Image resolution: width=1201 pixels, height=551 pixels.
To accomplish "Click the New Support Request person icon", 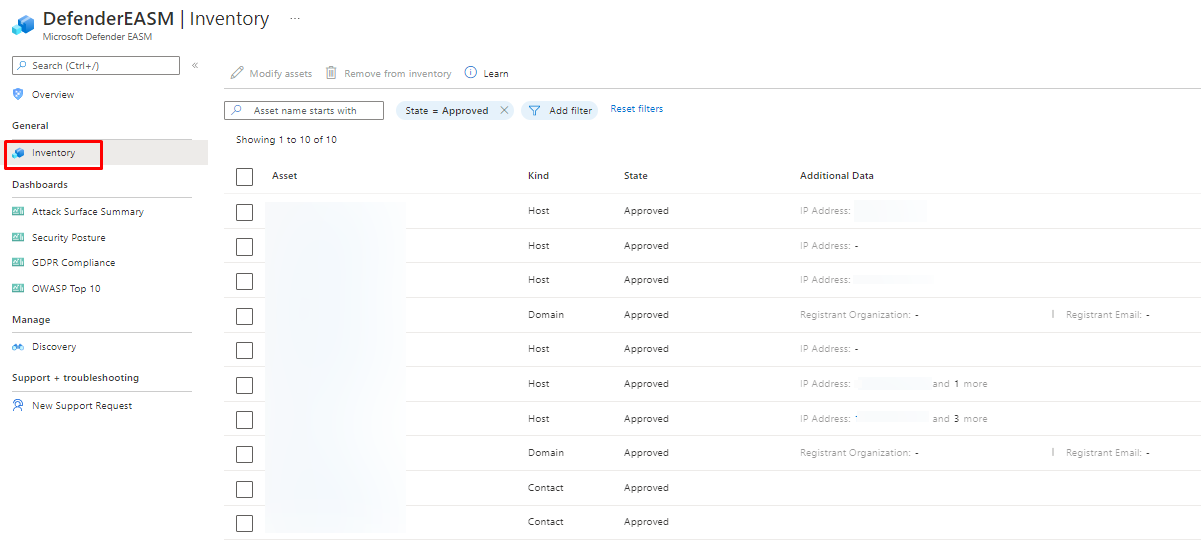I will point(18,406).
